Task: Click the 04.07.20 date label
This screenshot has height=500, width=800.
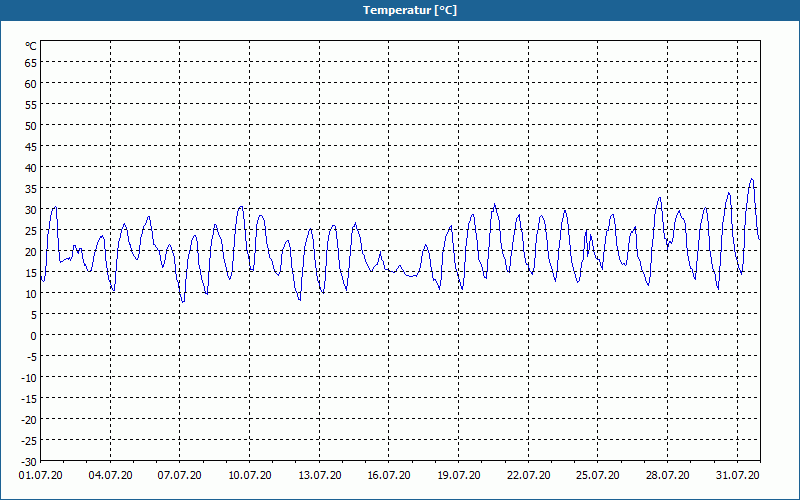Action: [x=110, y=476]
